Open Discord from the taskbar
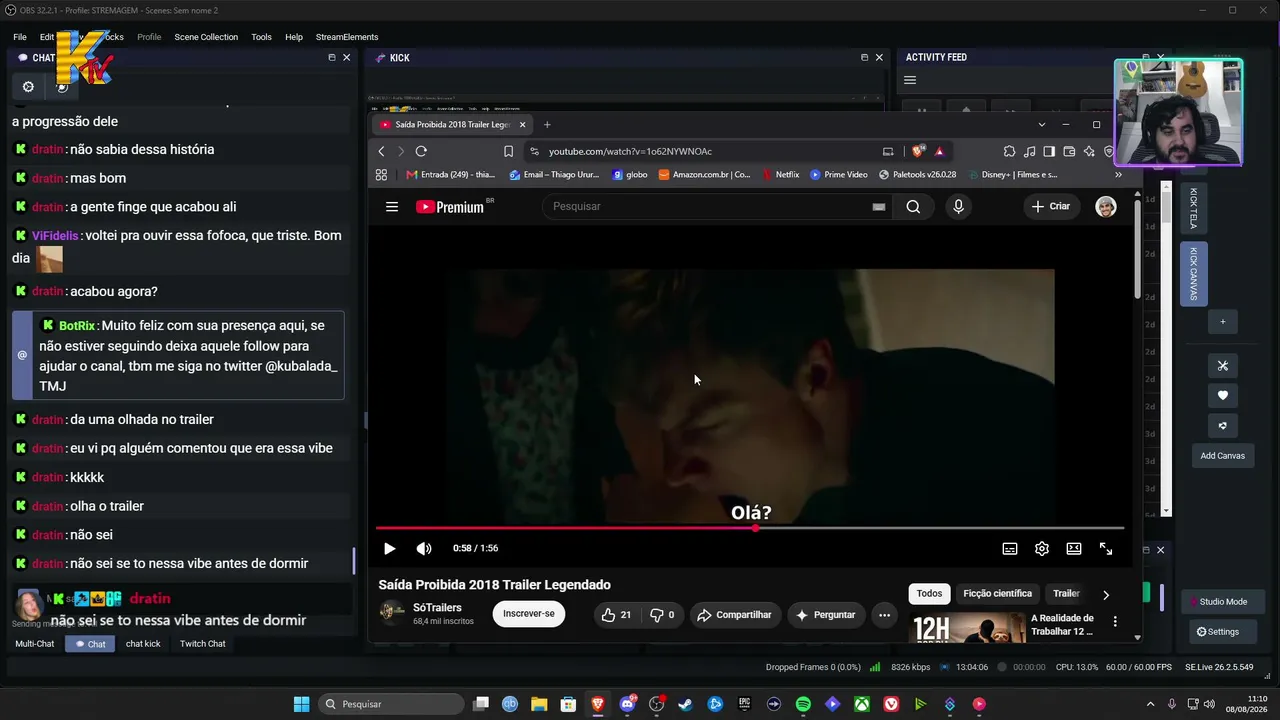The width and height of the screenshot is (1280, 720). 627,704
